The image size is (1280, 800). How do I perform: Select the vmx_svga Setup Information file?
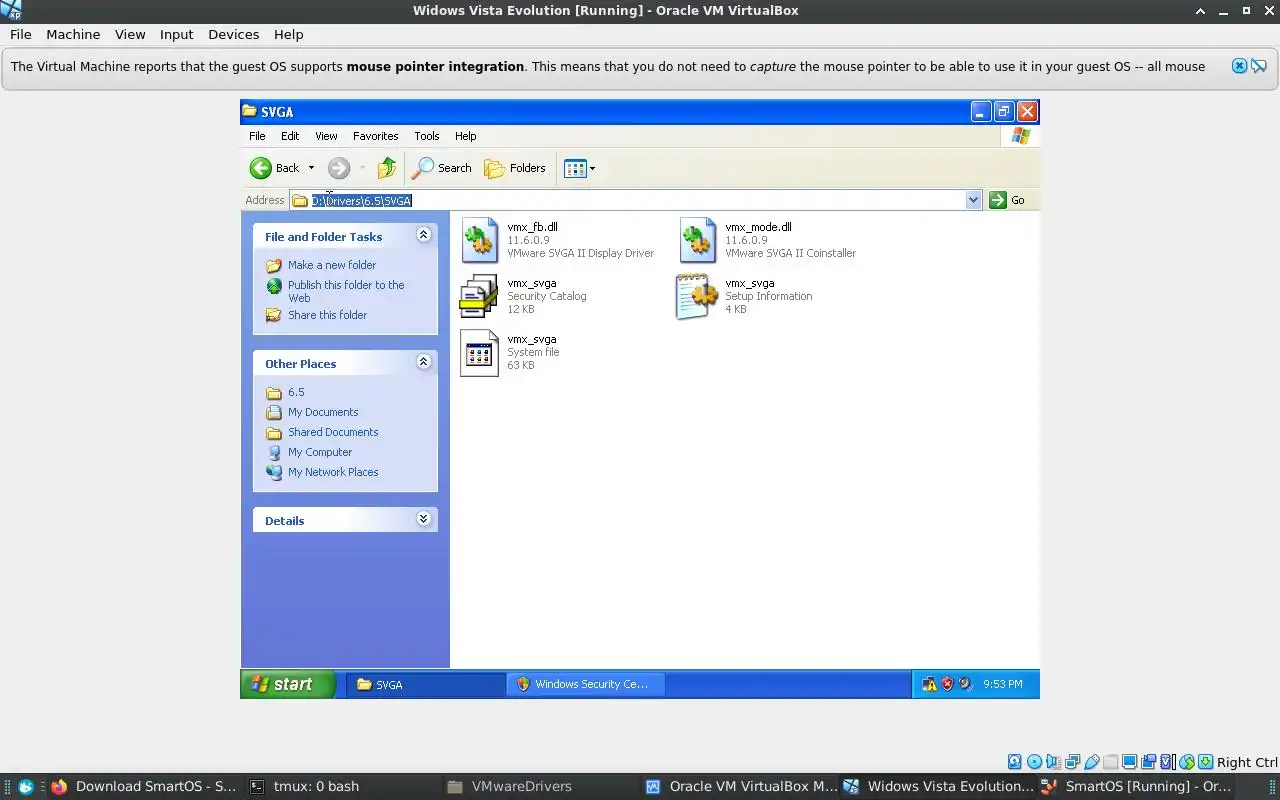click(745, 296)
